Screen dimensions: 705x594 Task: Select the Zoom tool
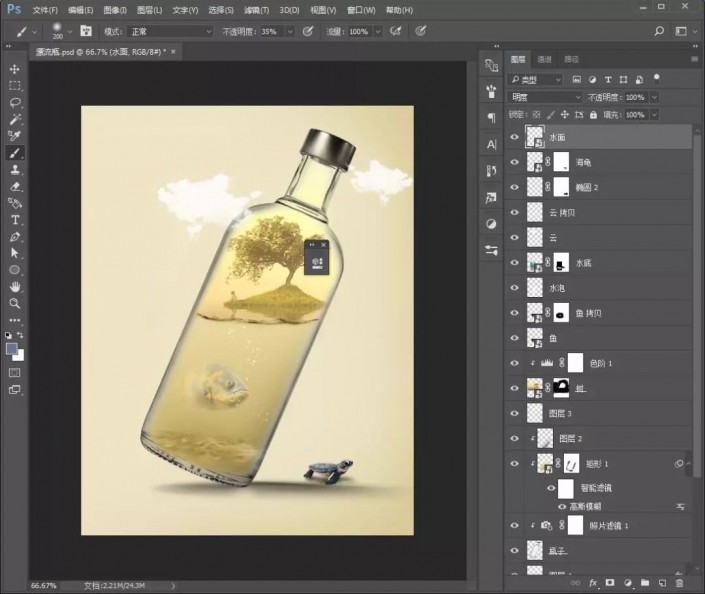pyautogui.click(x=14, y=303)
